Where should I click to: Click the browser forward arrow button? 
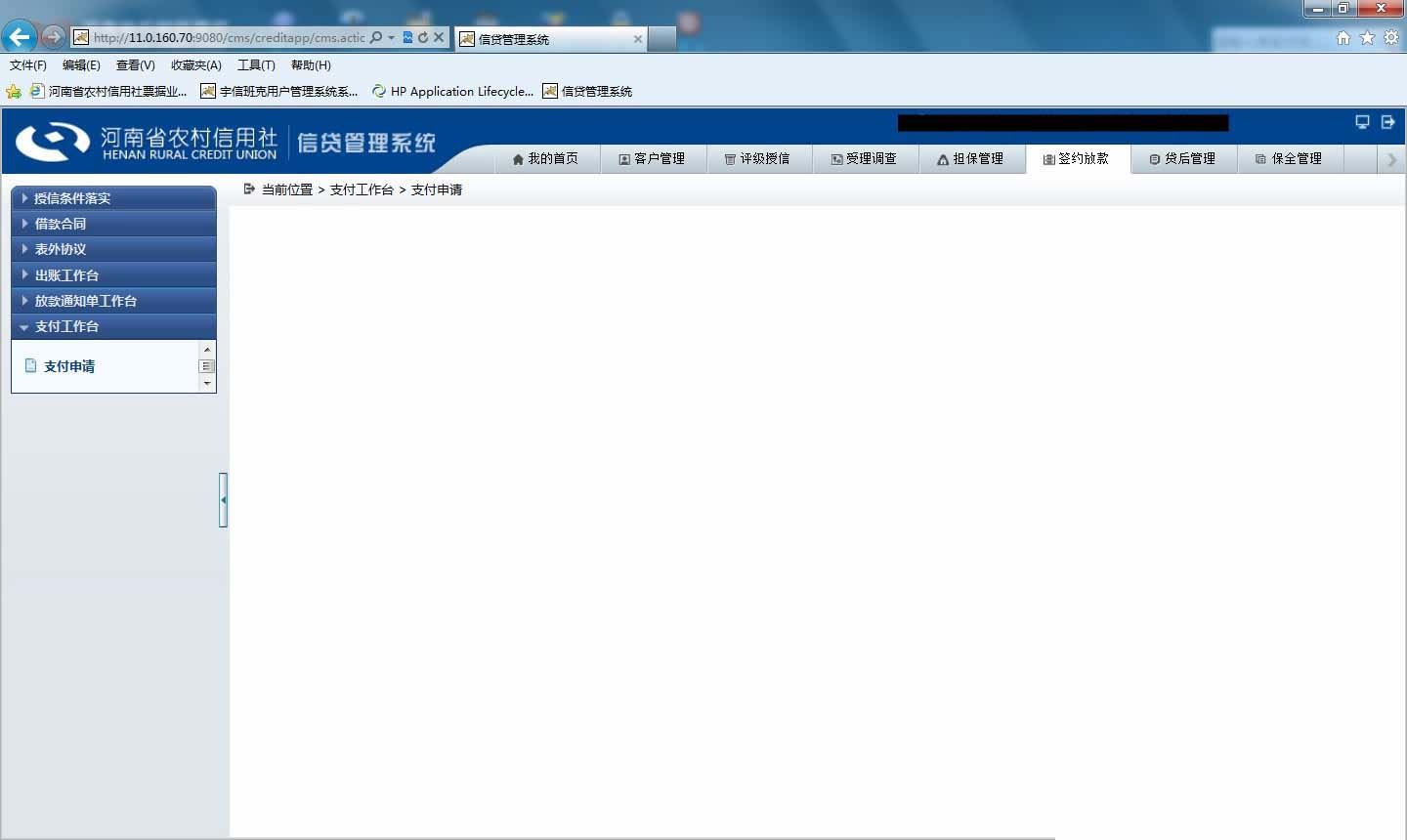pyautogui.click(x=53, y=37)
